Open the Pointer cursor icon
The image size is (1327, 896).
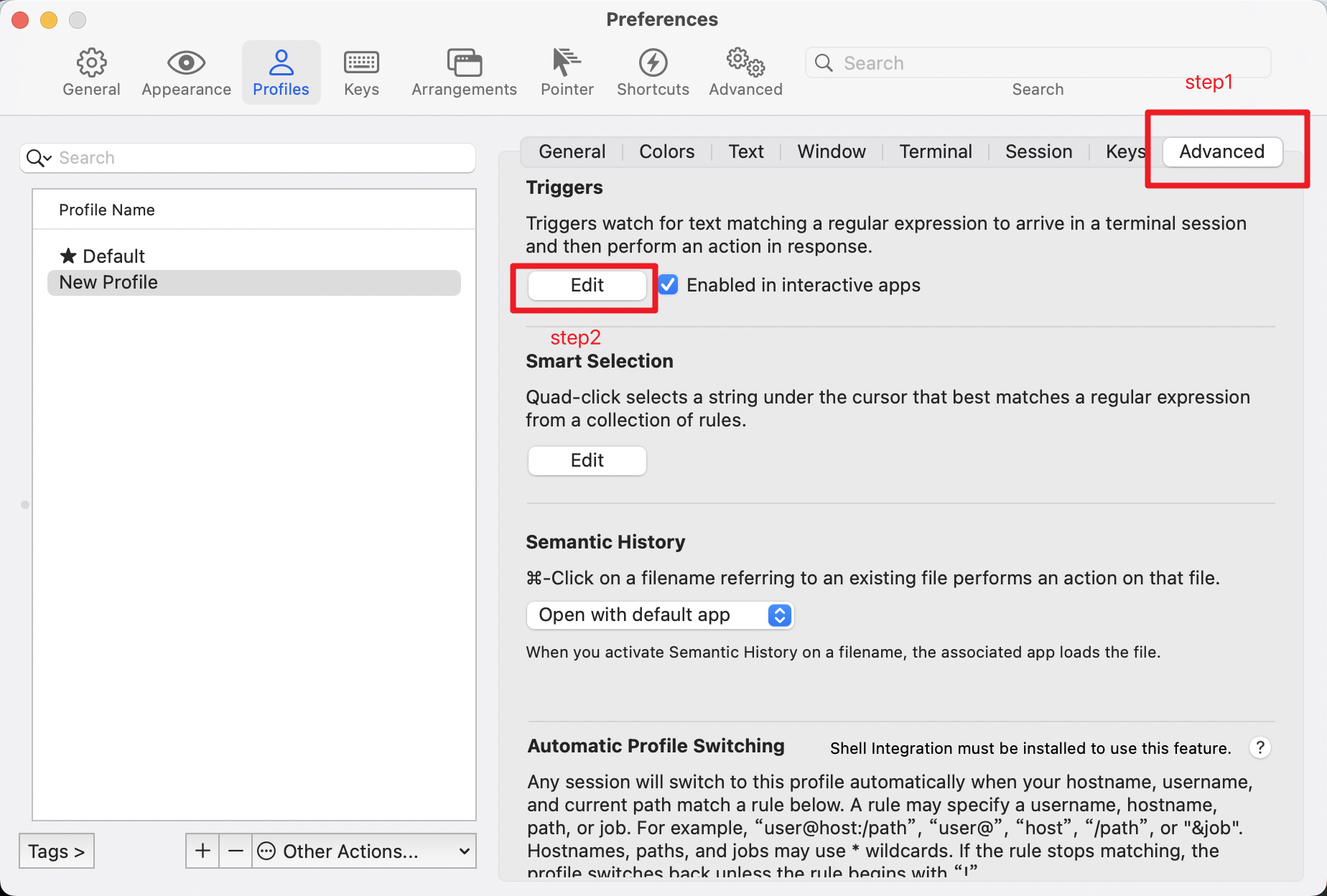567,63
